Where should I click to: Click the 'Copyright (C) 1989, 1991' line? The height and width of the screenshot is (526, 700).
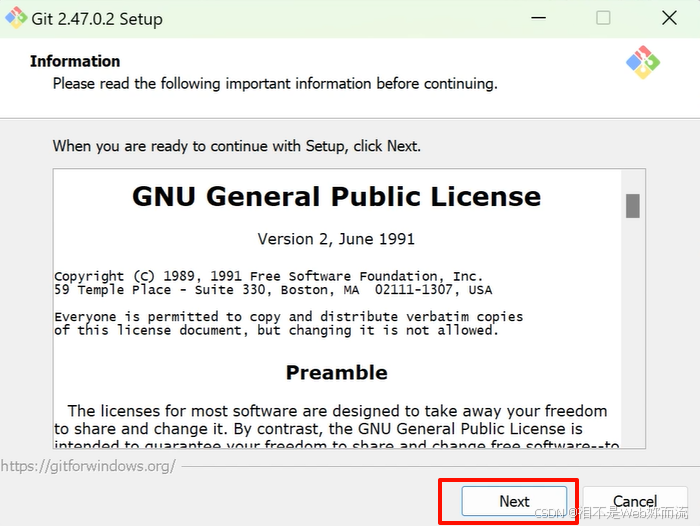269,276
